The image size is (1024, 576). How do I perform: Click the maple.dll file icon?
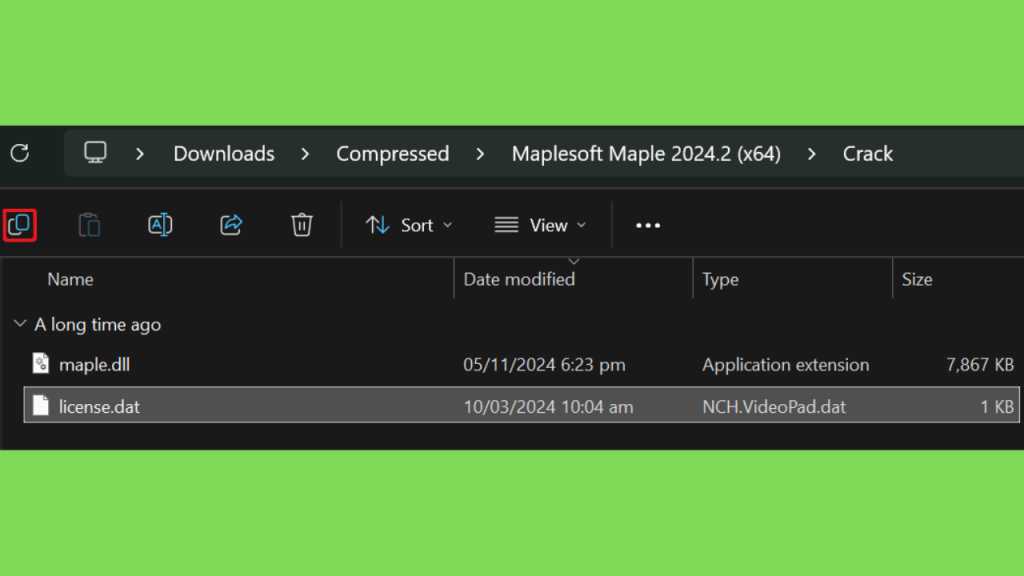click(40, 364)
